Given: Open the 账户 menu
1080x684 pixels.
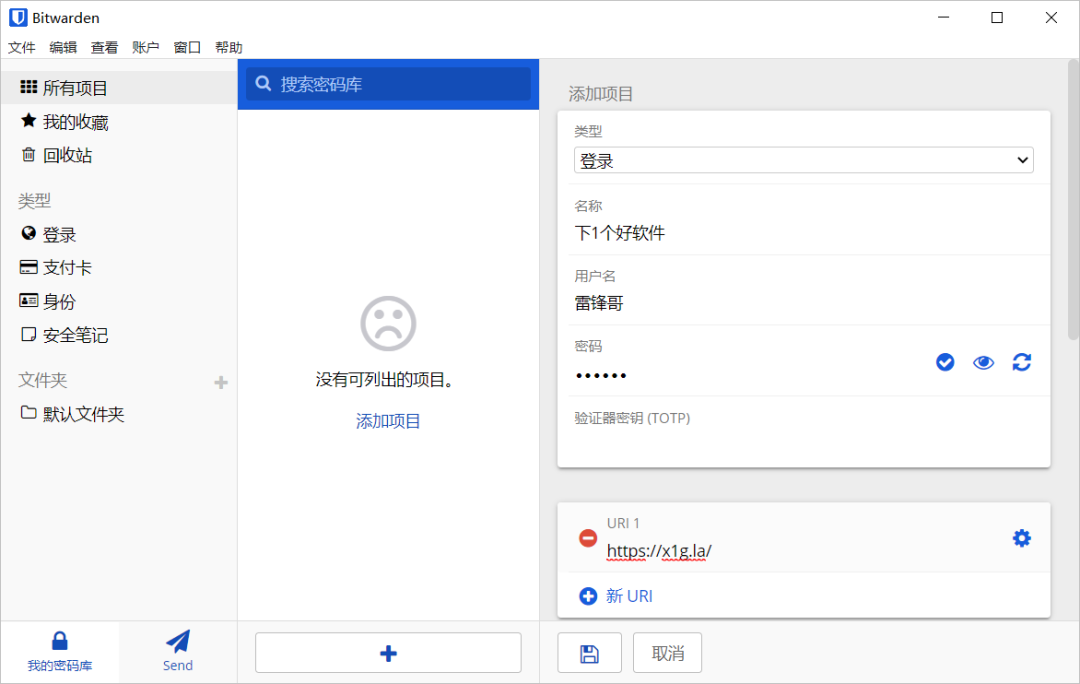Looking at the screenshot, I should [x=145, y=48].
